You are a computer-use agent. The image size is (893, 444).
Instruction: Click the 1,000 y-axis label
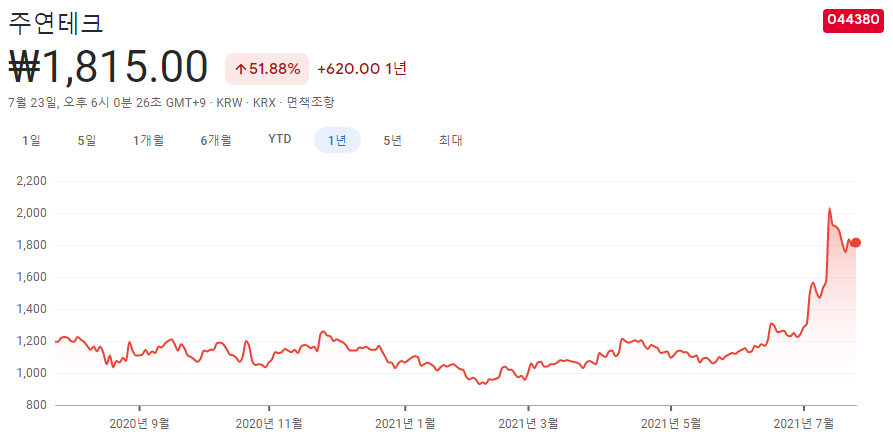[32, 373]
